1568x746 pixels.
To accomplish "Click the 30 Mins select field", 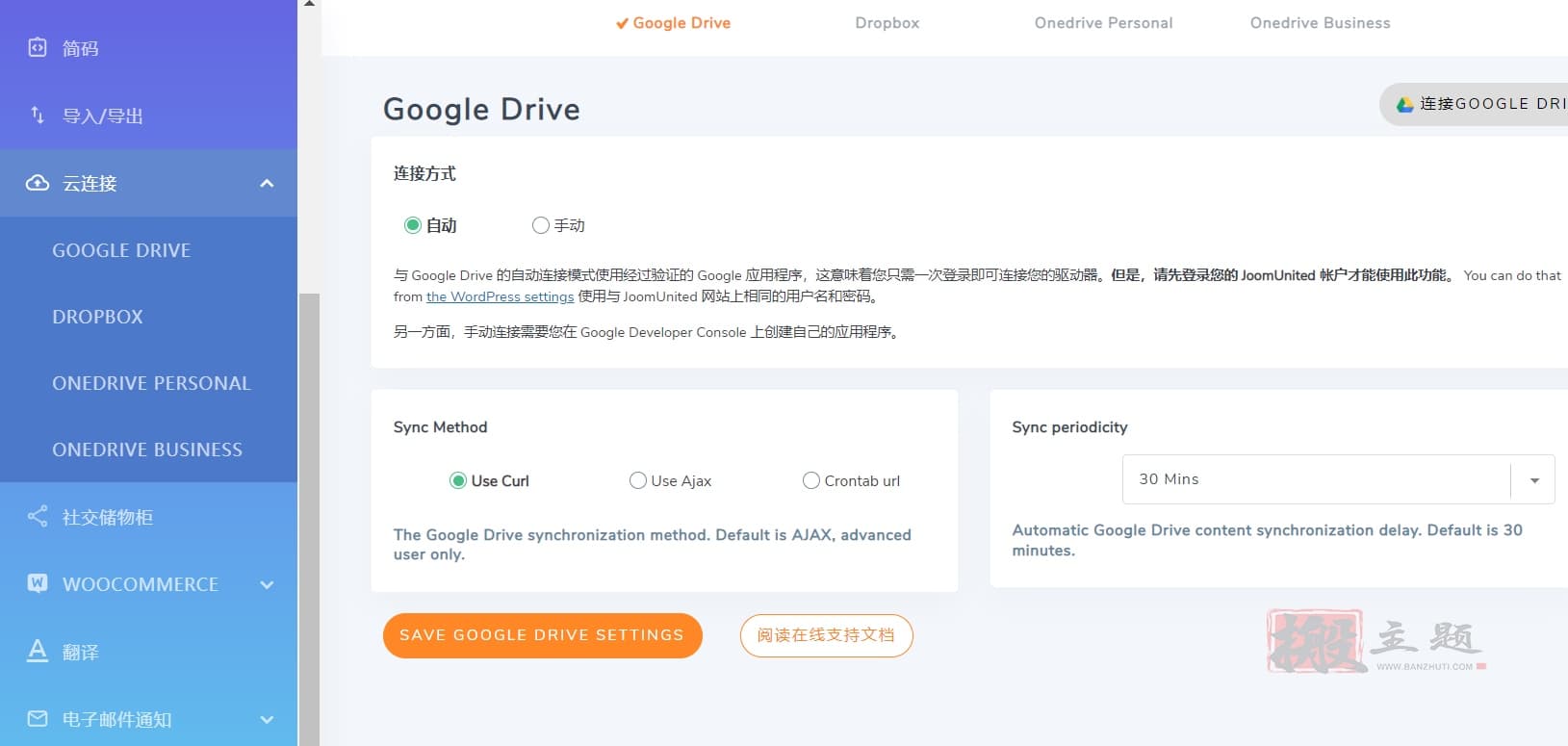I will pyautogui.click(x=1338, y=479).
